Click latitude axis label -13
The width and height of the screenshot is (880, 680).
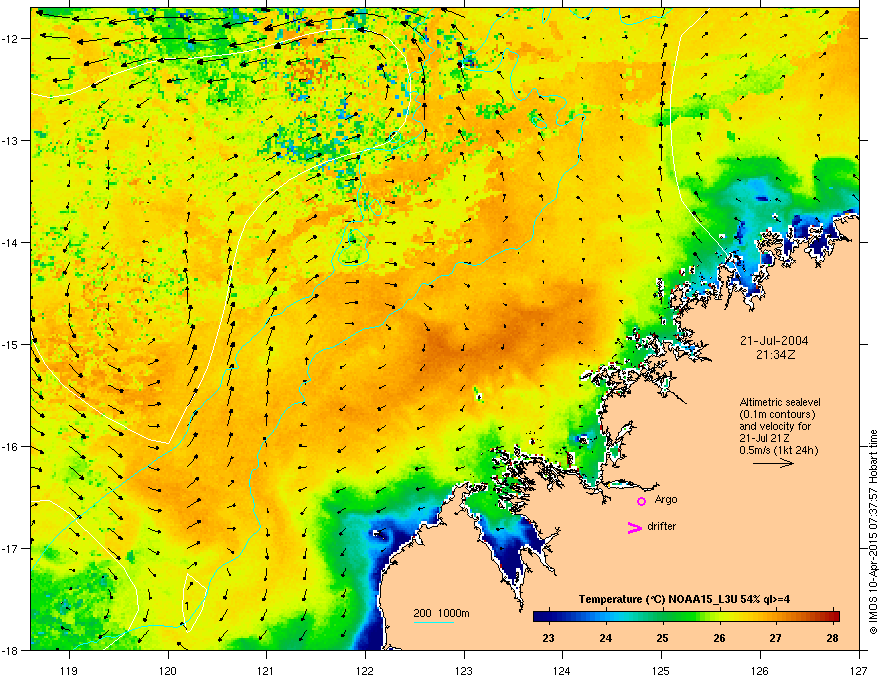[9, 141]
